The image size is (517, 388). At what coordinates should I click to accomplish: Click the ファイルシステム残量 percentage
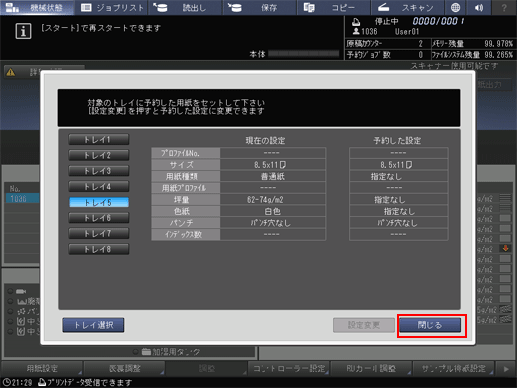[499, 55]
